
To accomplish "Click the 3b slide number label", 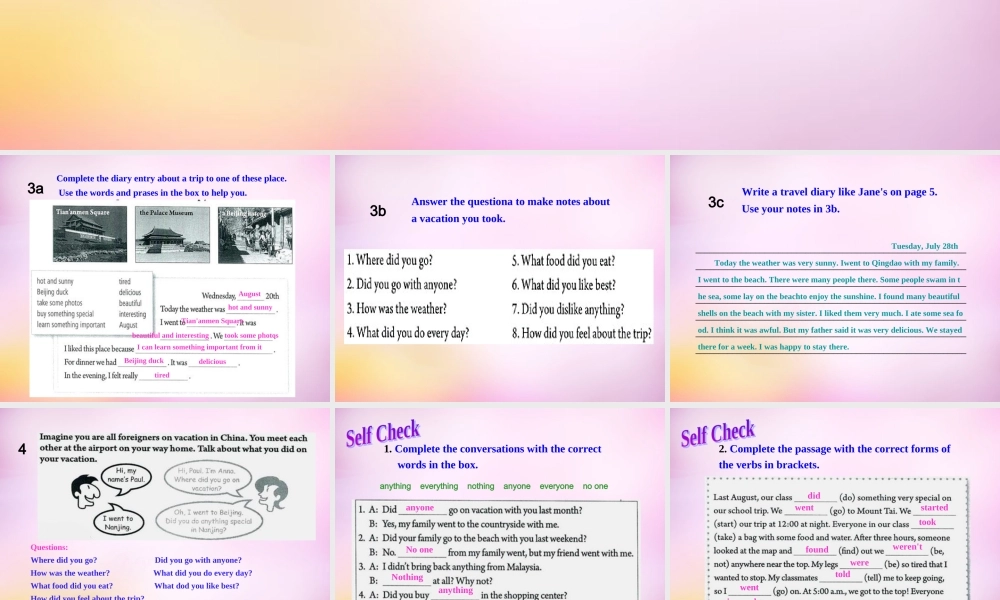I will [x=377, y=212].
